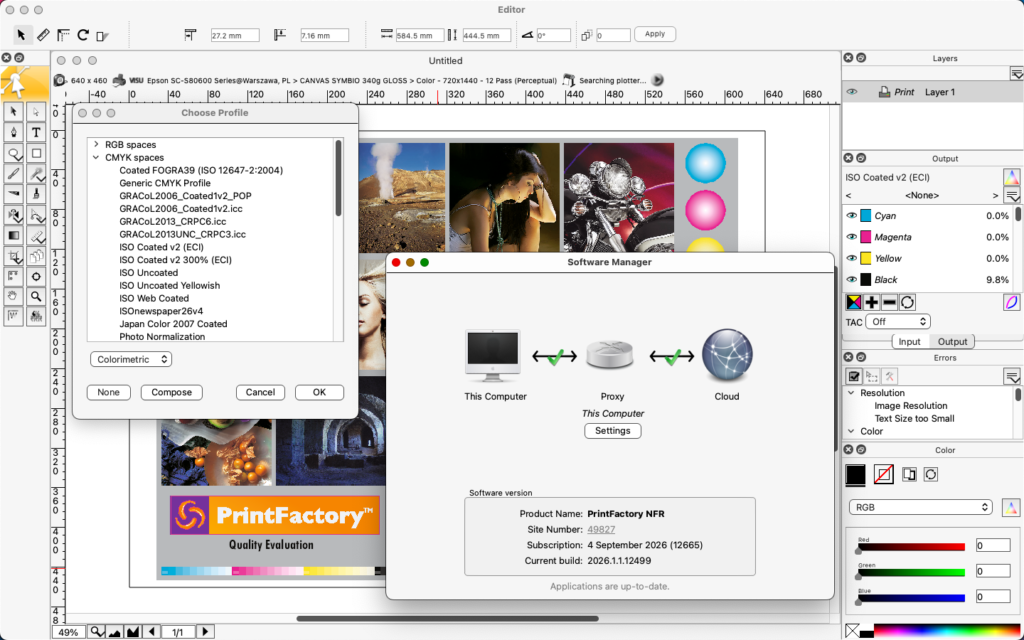Click the arrow pointer tool in top toolbar

click(x=21, y=35)
